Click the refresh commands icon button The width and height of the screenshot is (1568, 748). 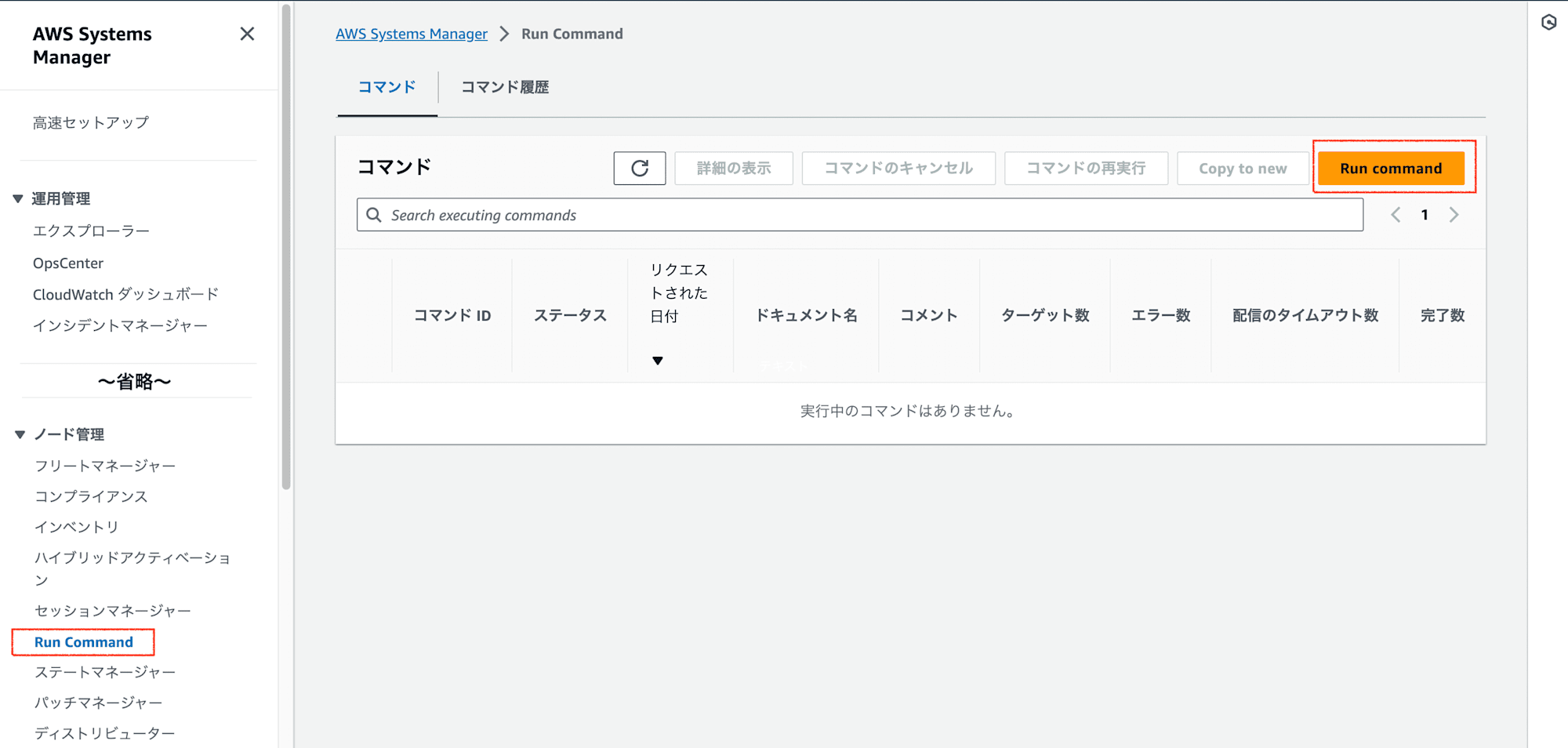(640, 168)
